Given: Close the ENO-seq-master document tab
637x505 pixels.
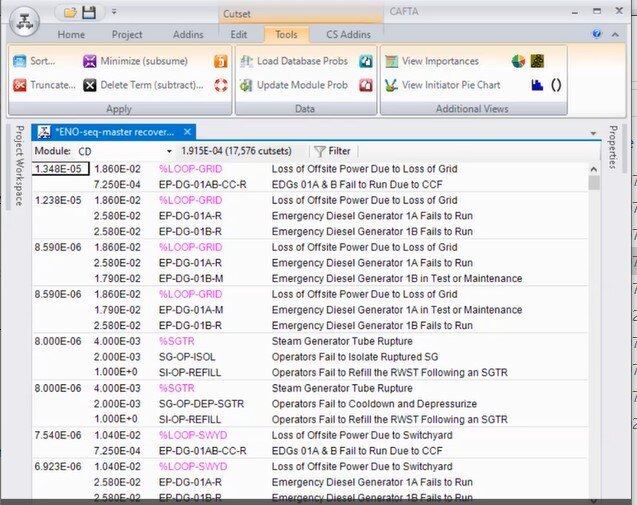Looking at the screenshot, I should coord(187,131).
